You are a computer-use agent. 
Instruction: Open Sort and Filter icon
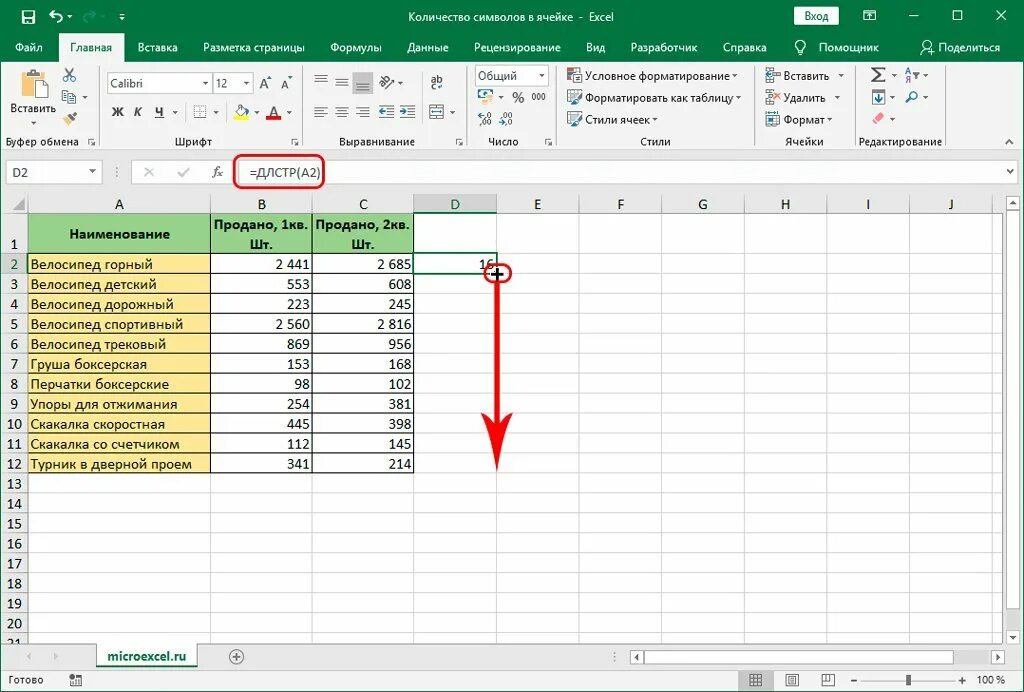tap(912, 75)
